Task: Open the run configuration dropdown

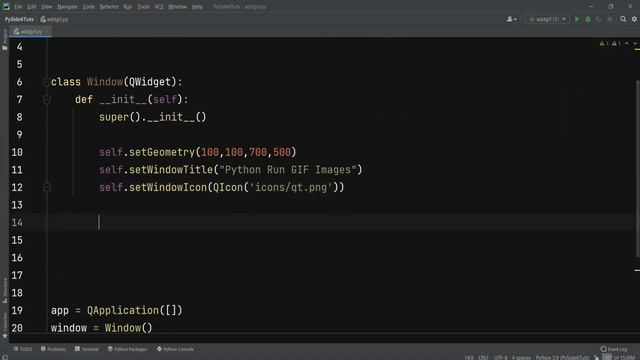Action: pyautogui.click(x=547, y=19)
